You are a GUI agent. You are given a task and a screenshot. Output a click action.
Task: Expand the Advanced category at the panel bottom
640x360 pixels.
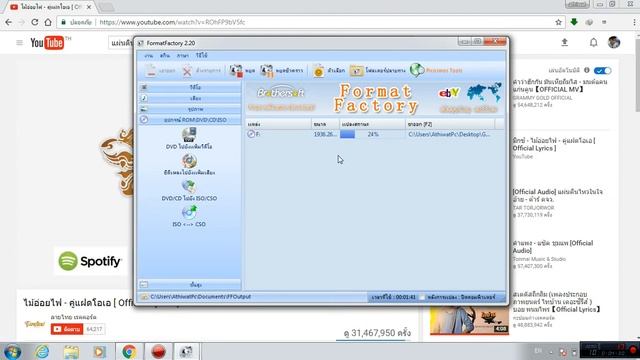coord(190,284)
